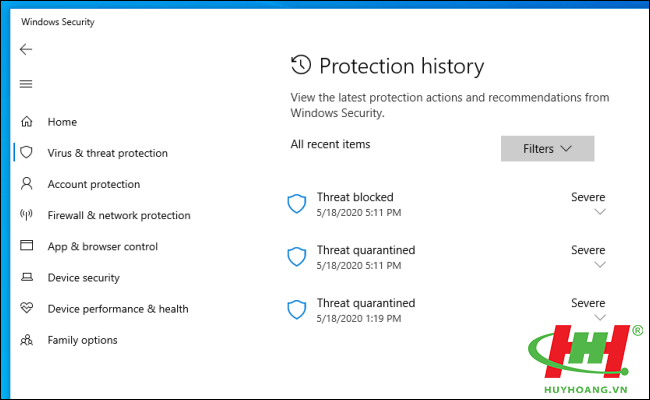
Task: Select Device performance & health menu item
Action: [118, 309]
